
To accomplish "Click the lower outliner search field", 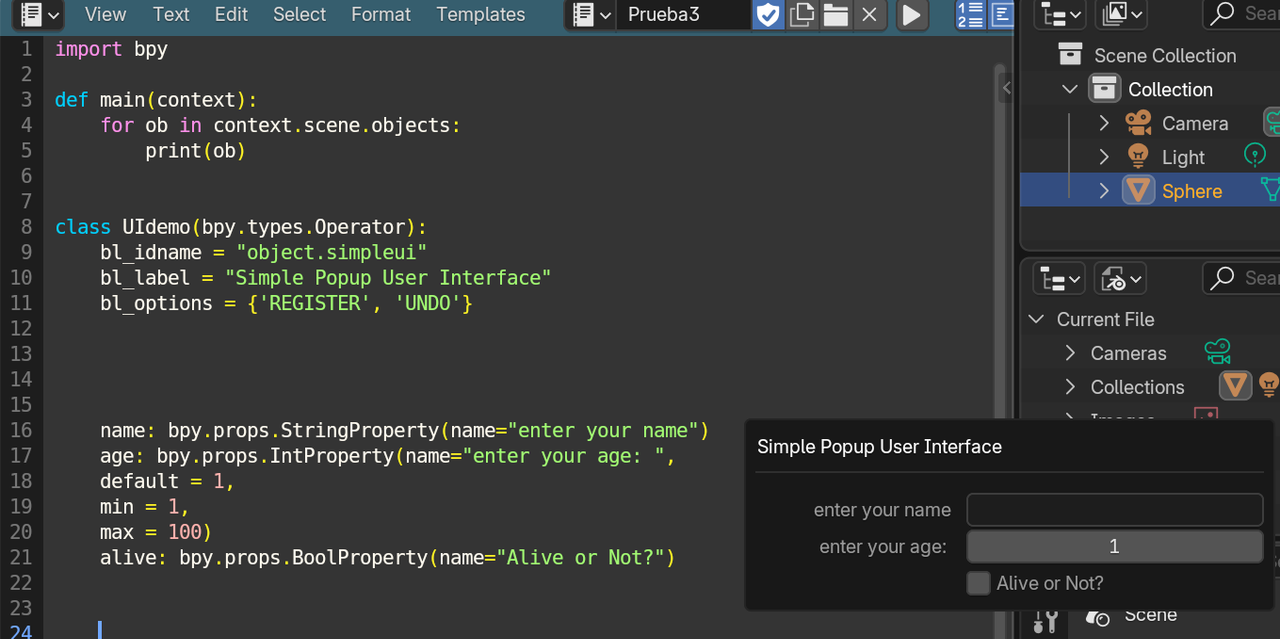I will (1241, 278).
